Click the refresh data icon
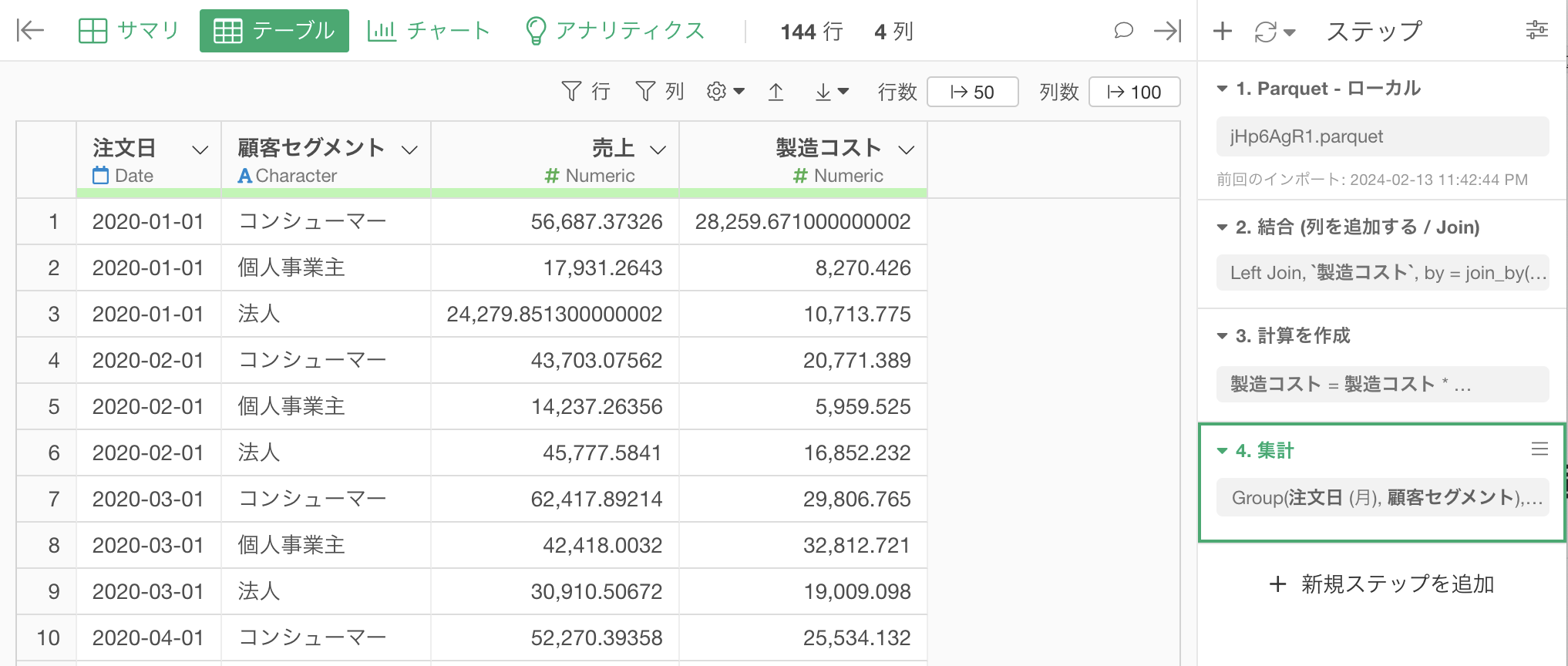This screenshot has height=666, width=1568. pyautogui.click(x=1266, y=32)
